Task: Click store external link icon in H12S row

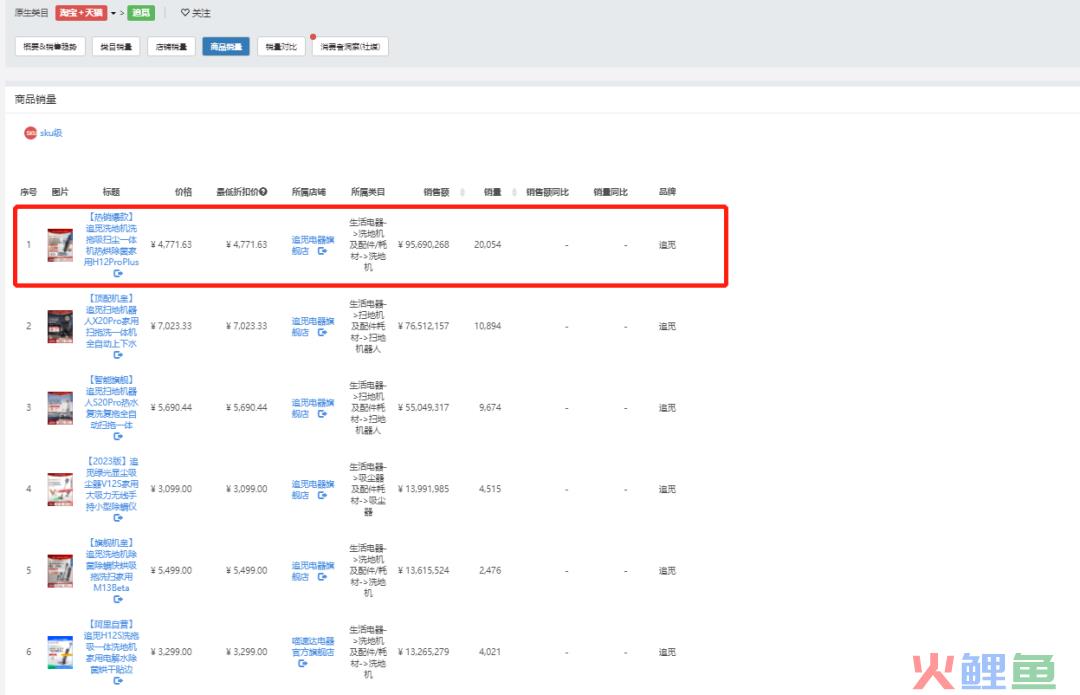Action: tap(302, 663)
